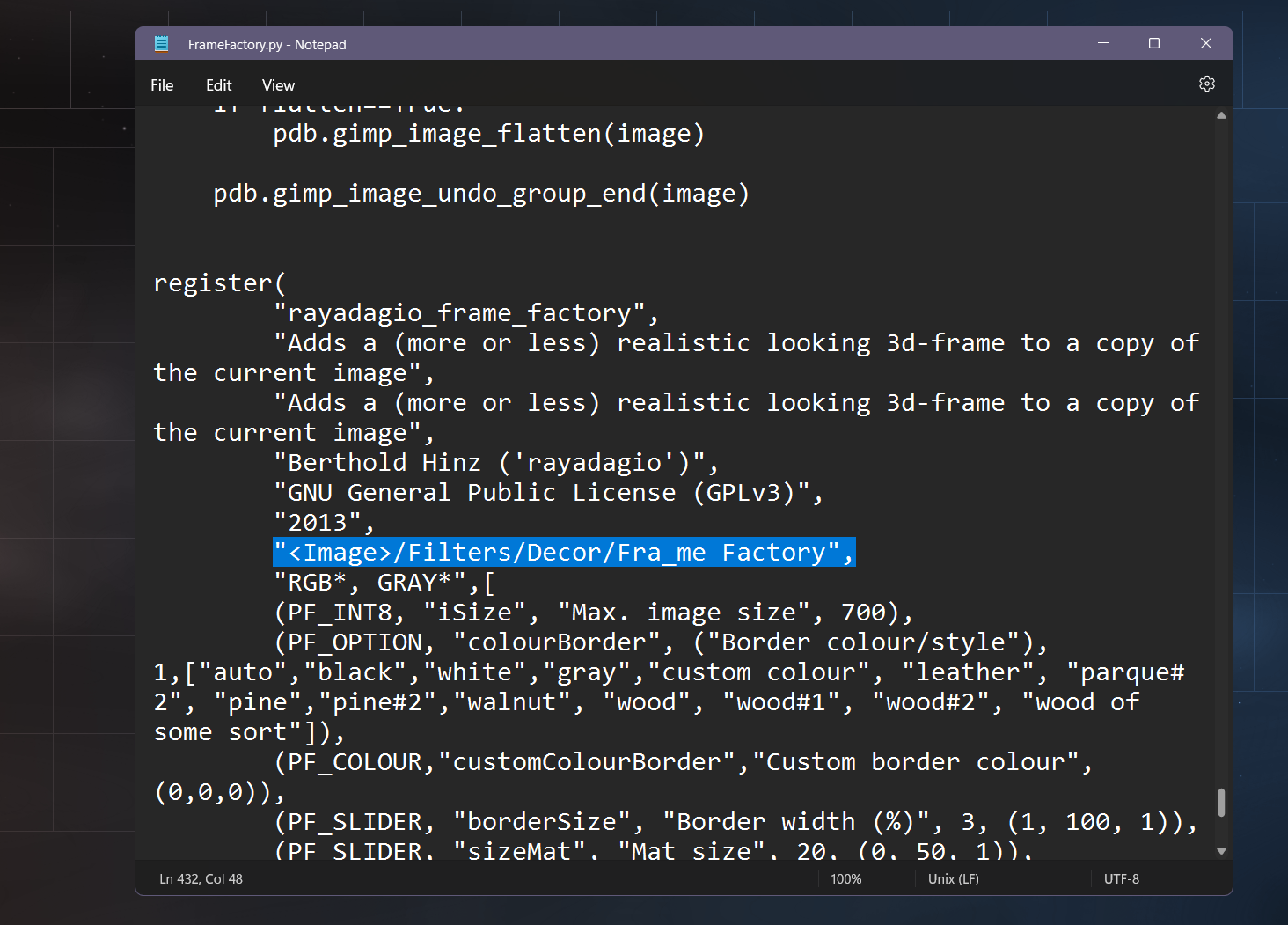Click the scroll down arrow
1288x925 pixels.
point(1221,851)
